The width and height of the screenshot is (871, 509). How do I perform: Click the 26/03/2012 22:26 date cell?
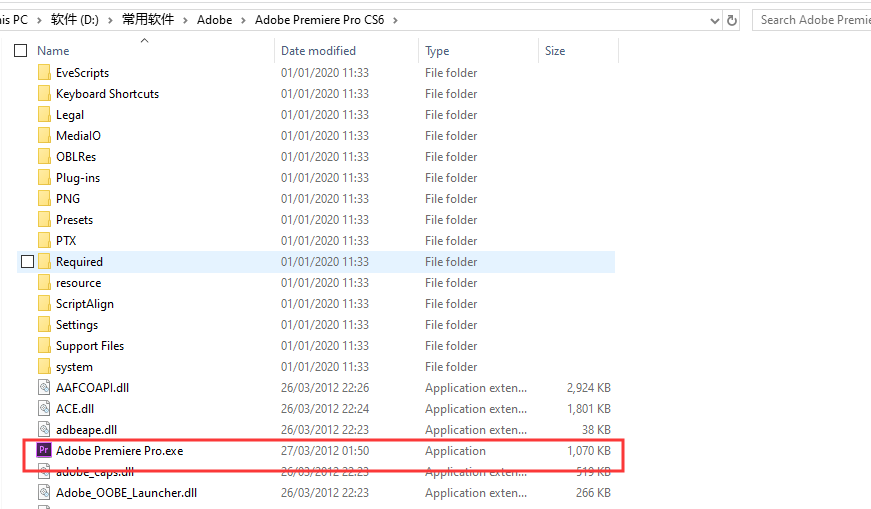[x=325, y=388]
